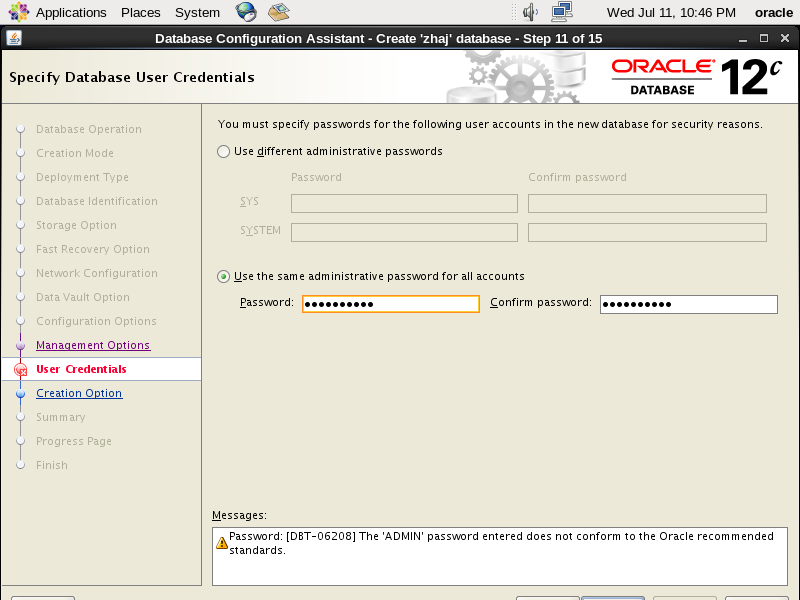
Task: Click the GNOME logo beside Applications
Action: tap(19, 12)
